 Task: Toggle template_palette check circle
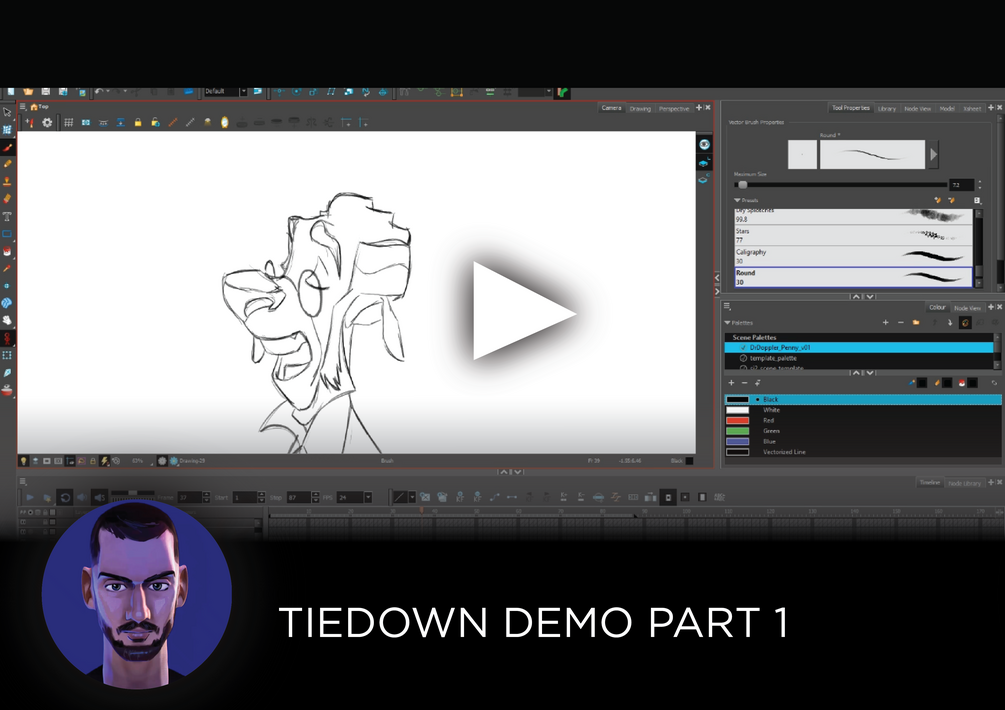pyautogui.click(x=743, y=358)
